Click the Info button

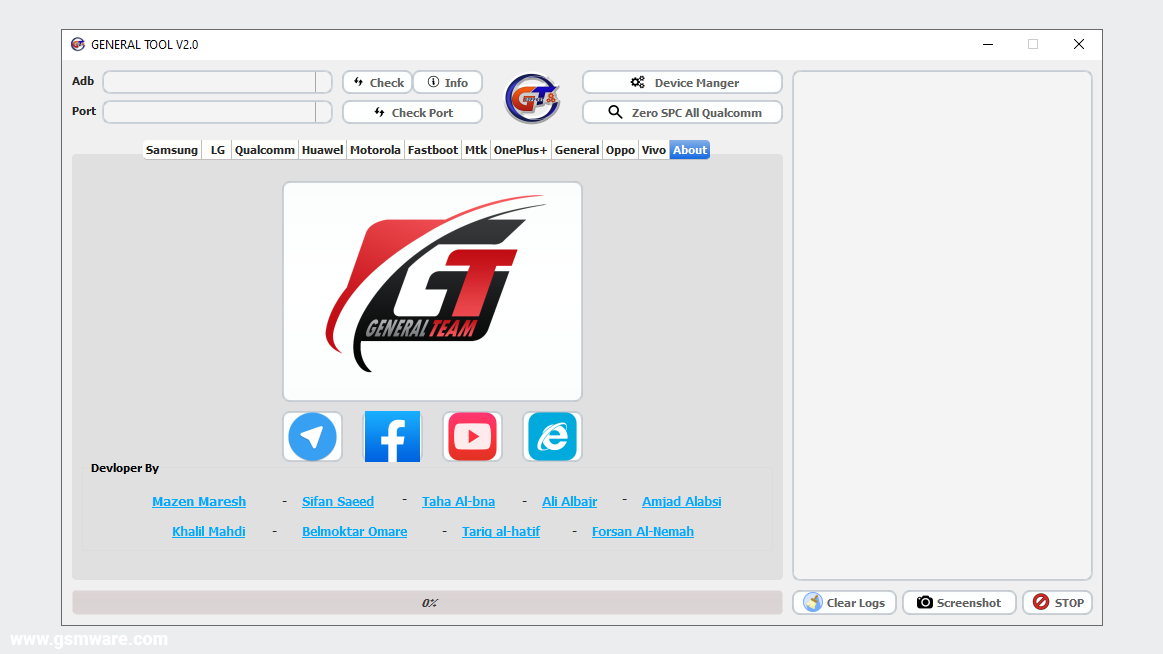pos(448,82)
